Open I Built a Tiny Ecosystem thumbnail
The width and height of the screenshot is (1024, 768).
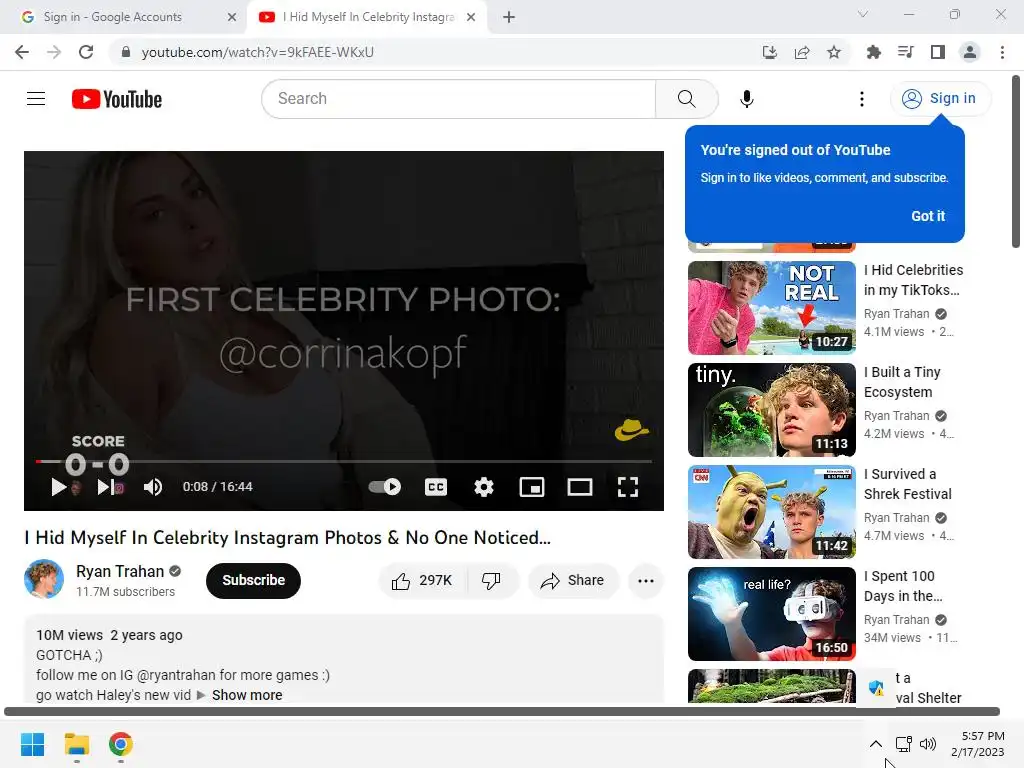click(772, 410)
